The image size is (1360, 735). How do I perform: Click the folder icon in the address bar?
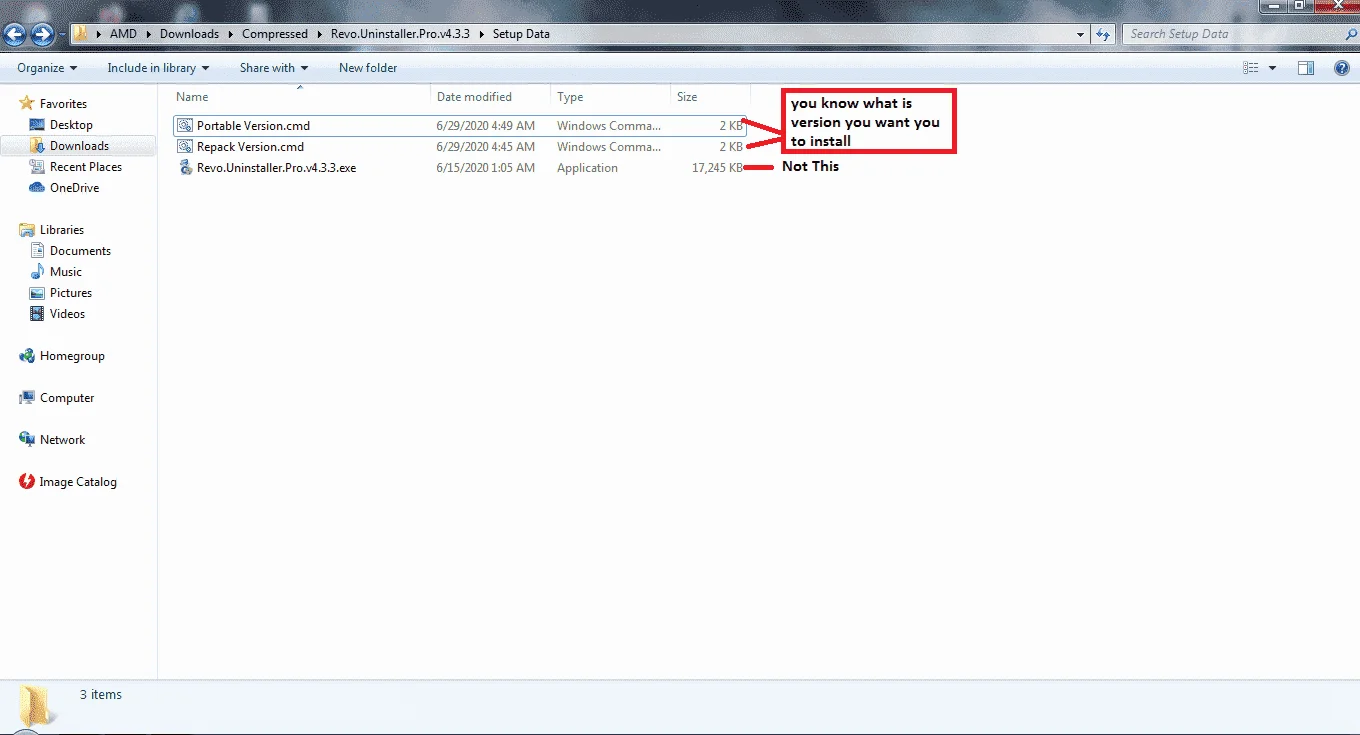[81, 34]
